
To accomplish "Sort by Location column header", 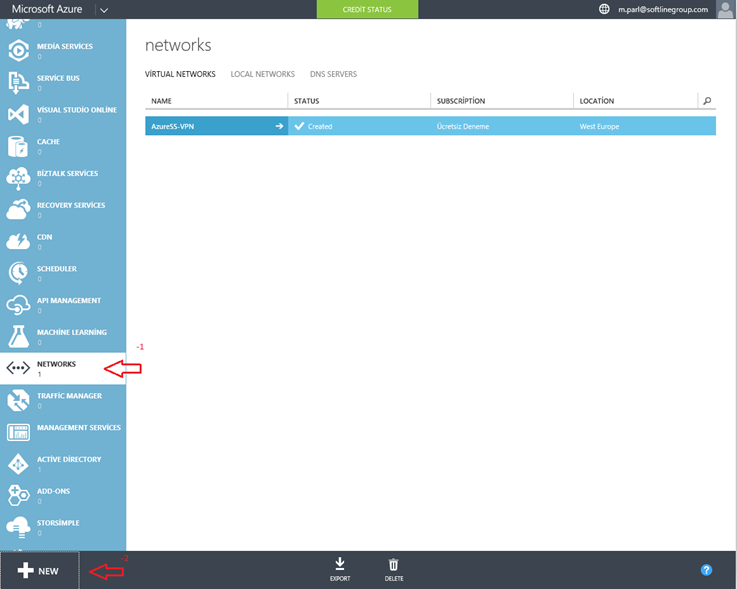I will [x=596, y=101].
